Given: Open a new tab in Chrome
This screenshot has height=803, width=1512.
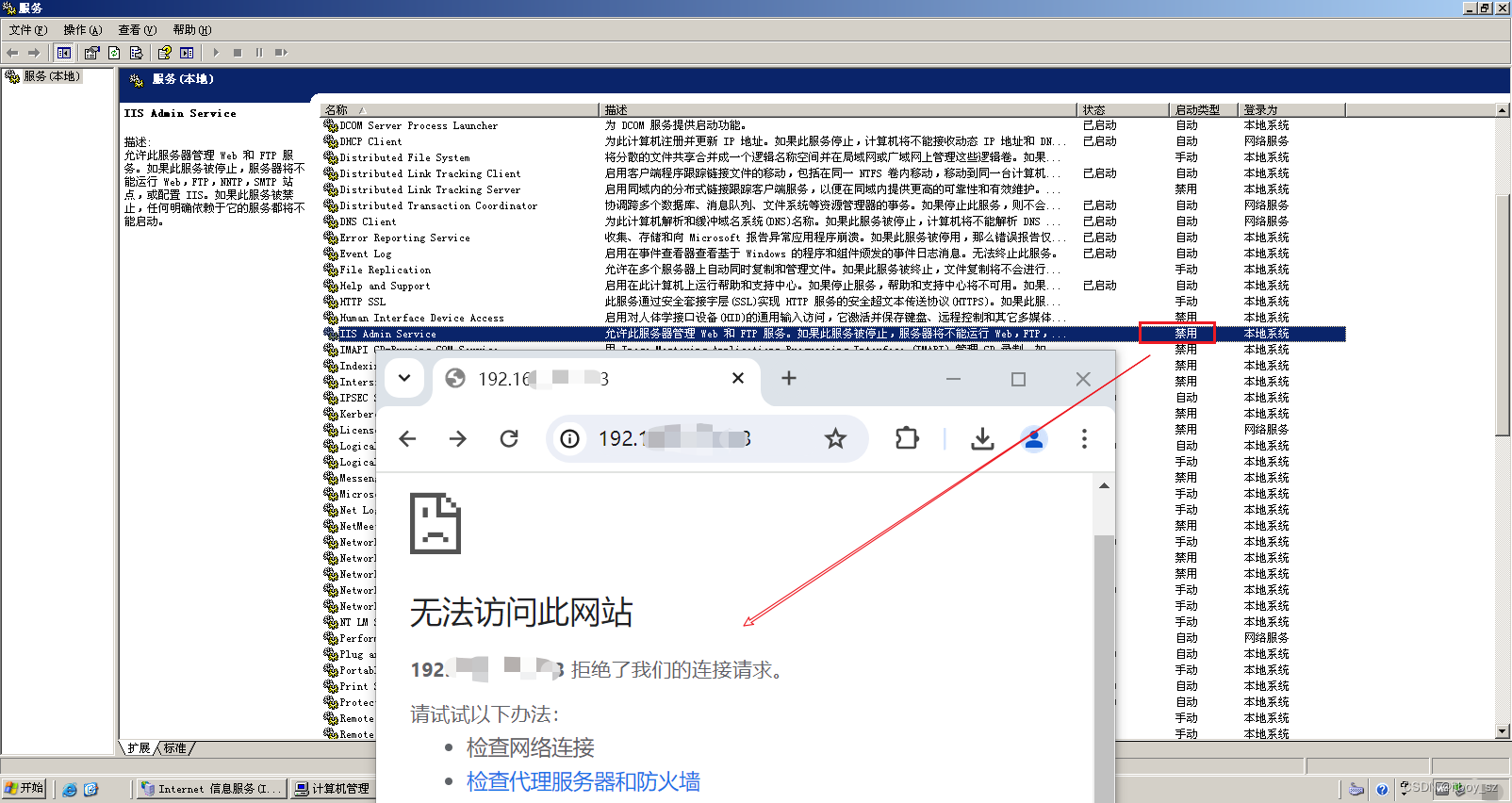Looking at the screenshot, I should coord(789,378).
